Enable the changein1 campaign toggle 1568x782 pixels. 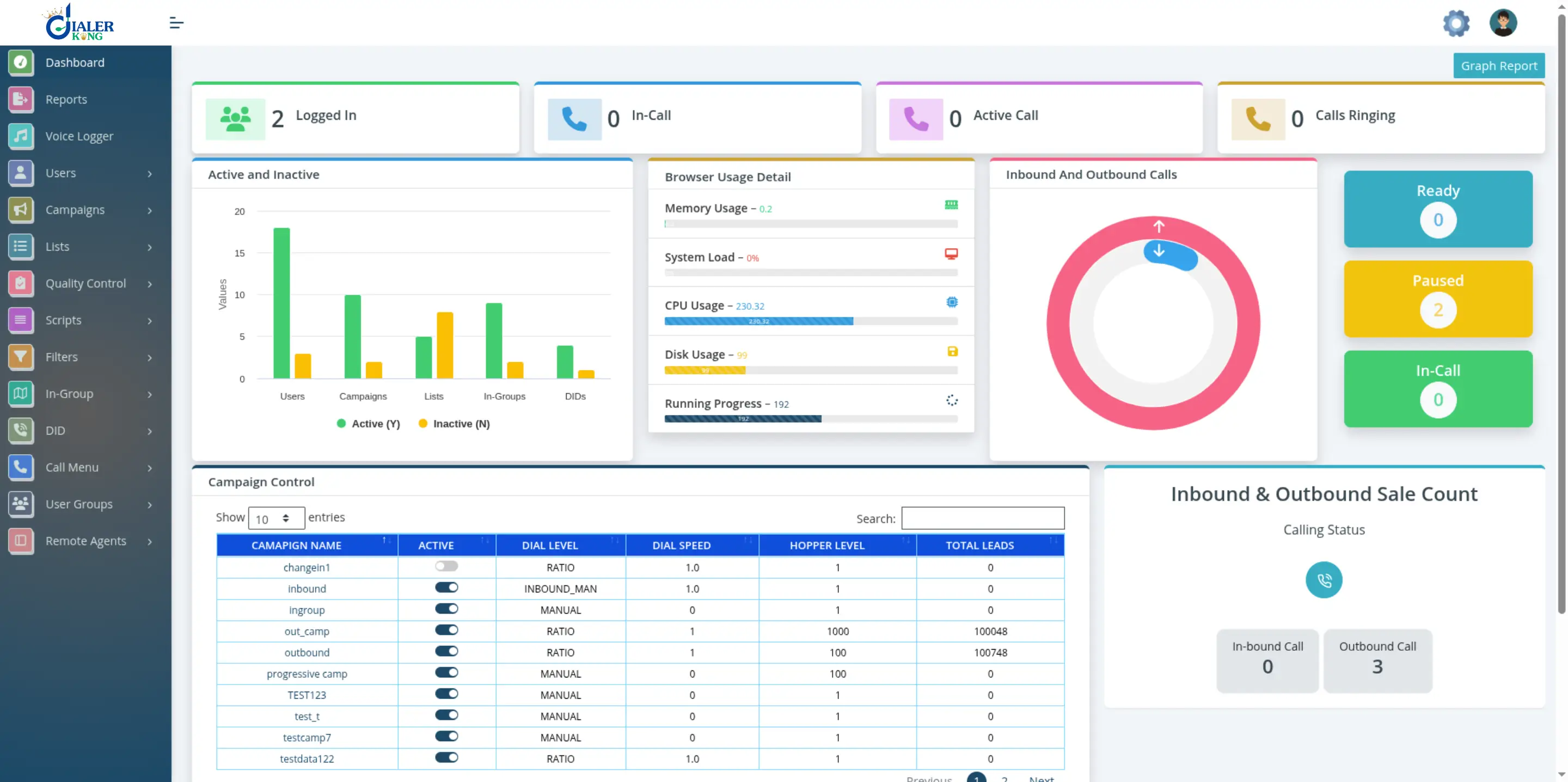tap(446, 566)
